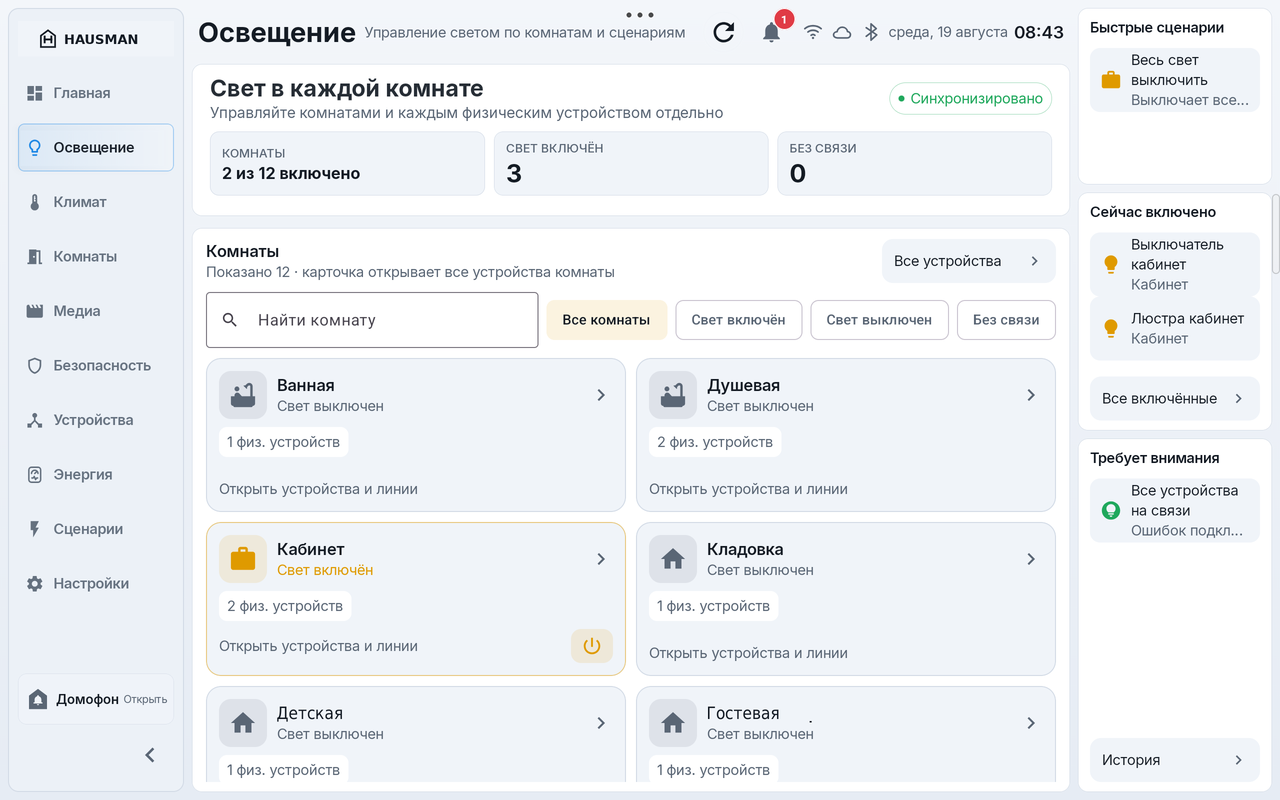Click the refresh icon in the header
The image size is (1280, 800).
coord(724,32)
